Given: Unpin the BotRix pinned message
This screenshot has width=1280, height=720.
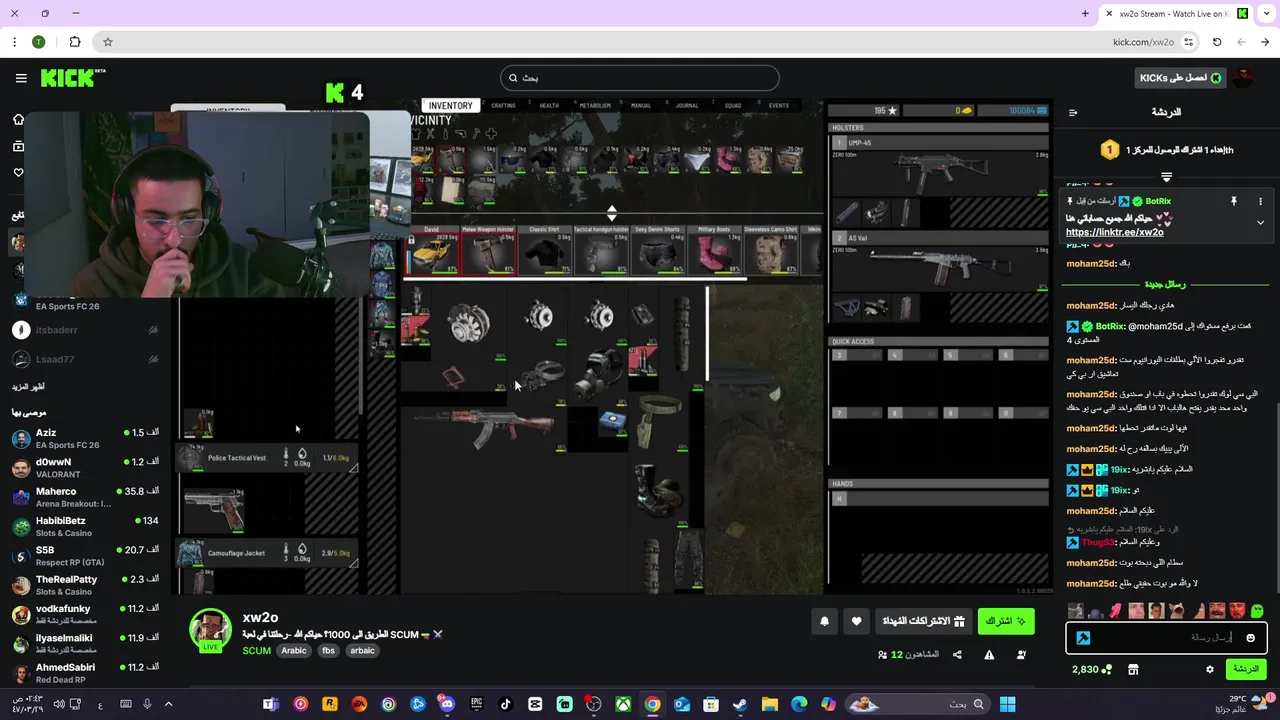Looking at the screenshot, I should (1234, 201).
